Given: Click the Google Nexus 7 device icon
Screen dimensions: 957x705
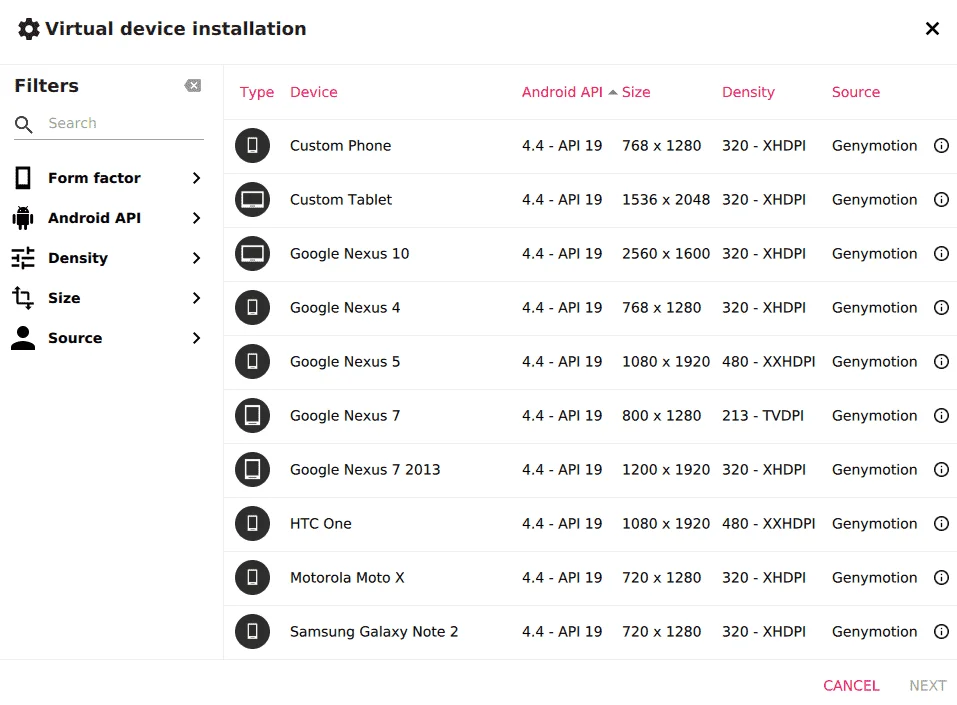Looking at the screenshot, I should [252, 415].
